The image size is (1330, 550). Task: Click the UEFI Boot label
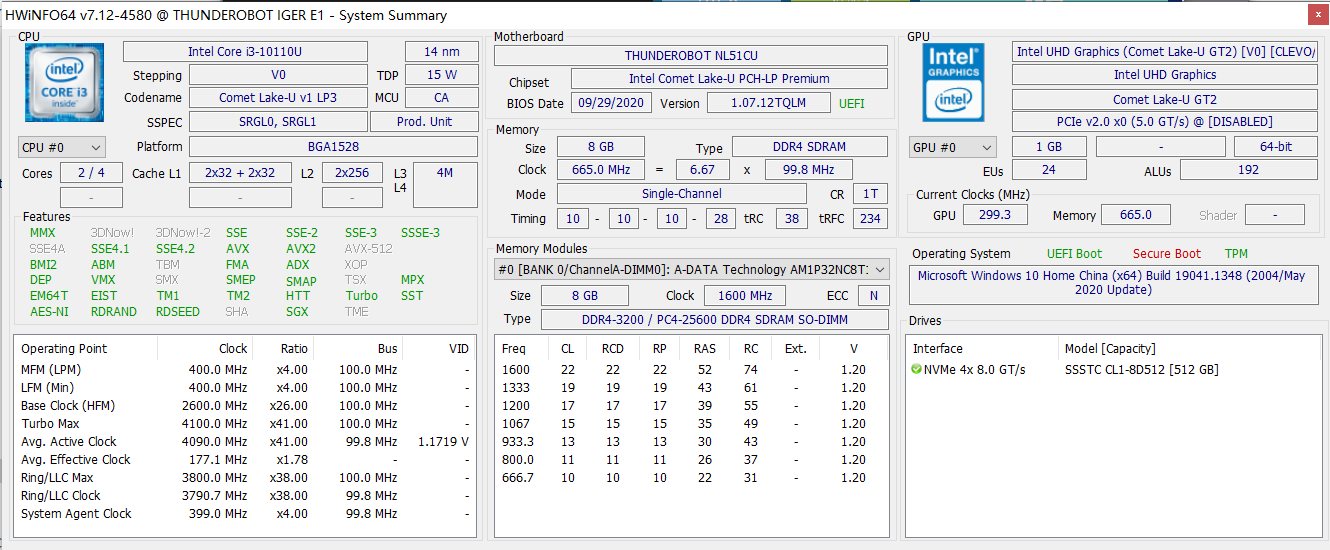pos(1074,254)
